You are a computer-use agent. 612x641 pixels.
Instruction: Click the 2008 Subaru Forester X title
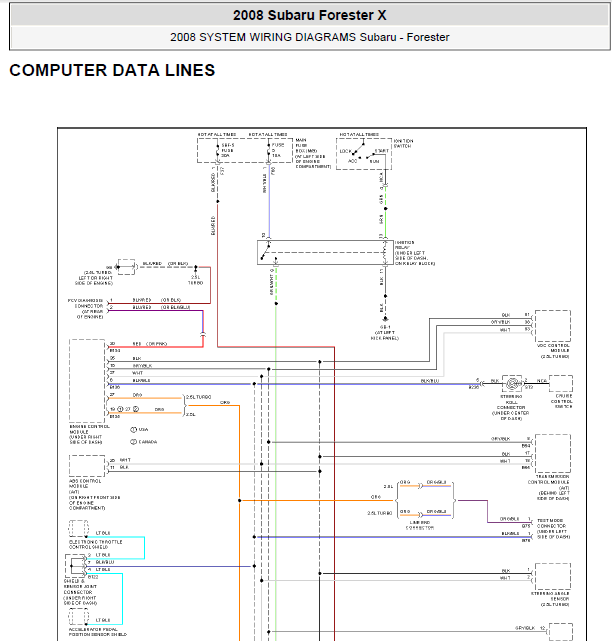[x=309, y=15]
